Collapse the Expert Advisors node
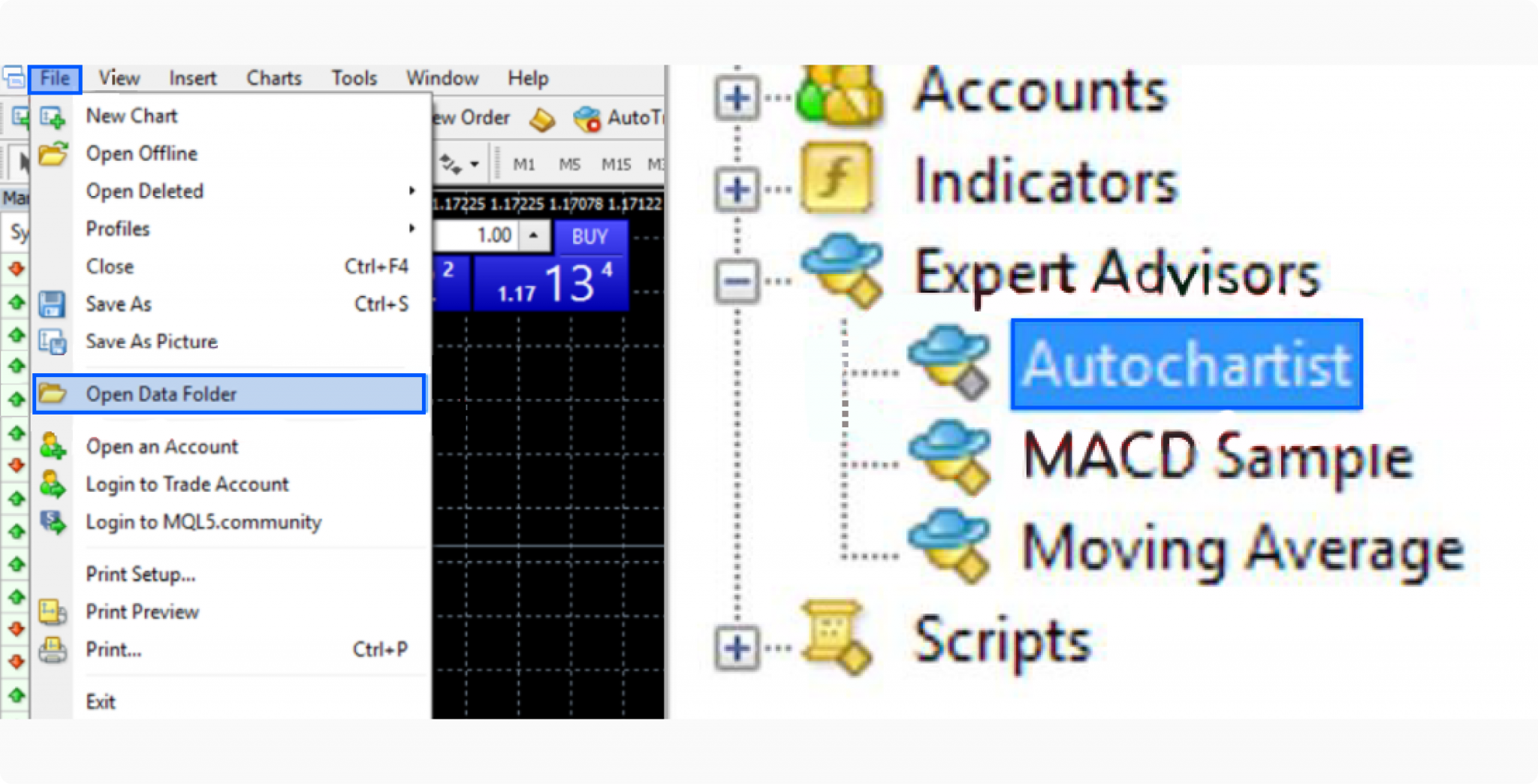This screenshot has width=1538, height=784. [x=737, y=280]
